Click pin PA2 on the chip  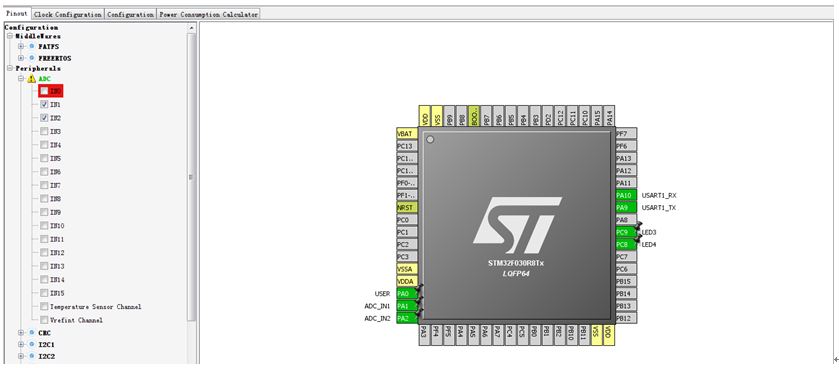(x=407, y=318)
